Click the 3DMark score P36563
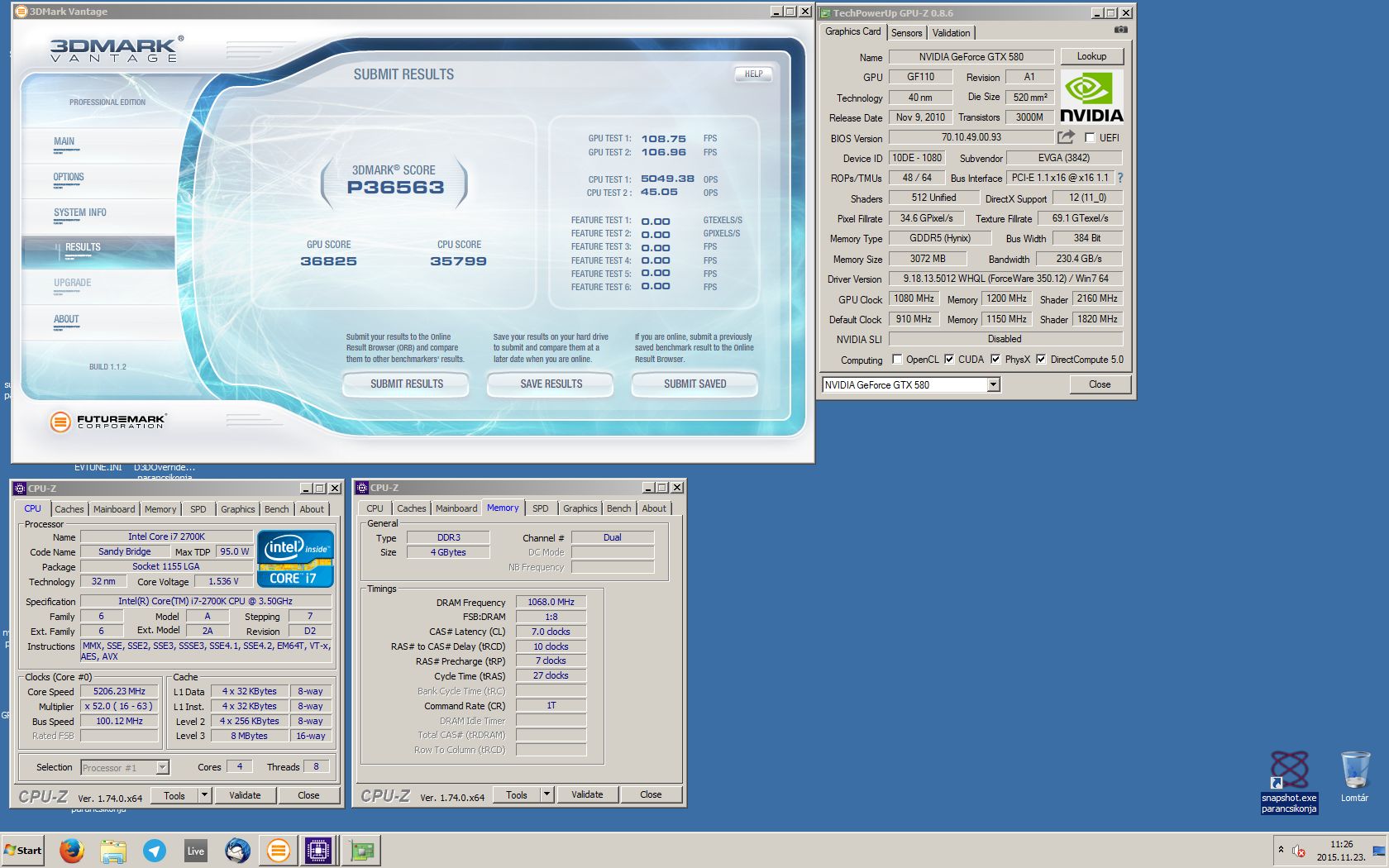The width and height of the screenshot is (1389, 868). pyautogui.click(x=395, y=188)
